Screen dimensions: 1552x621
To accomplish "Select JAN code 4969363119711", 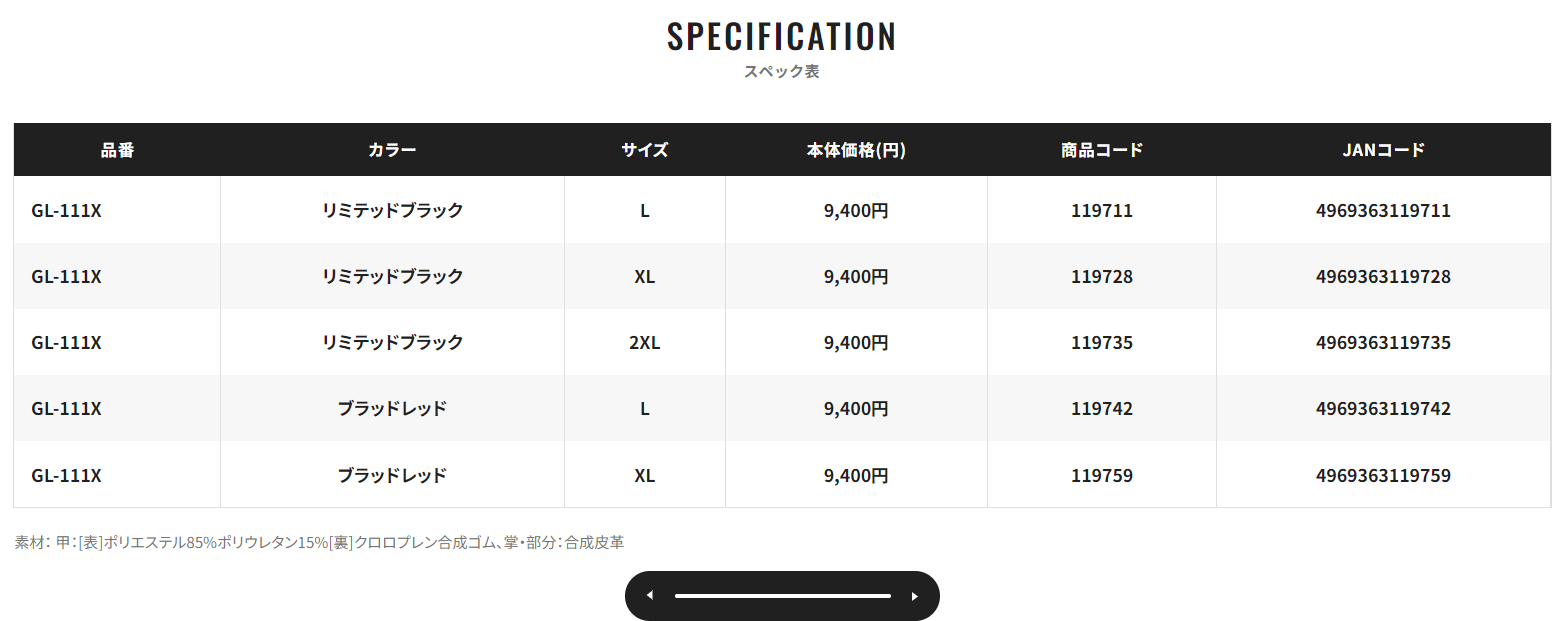I will [x=1383, y=211].
